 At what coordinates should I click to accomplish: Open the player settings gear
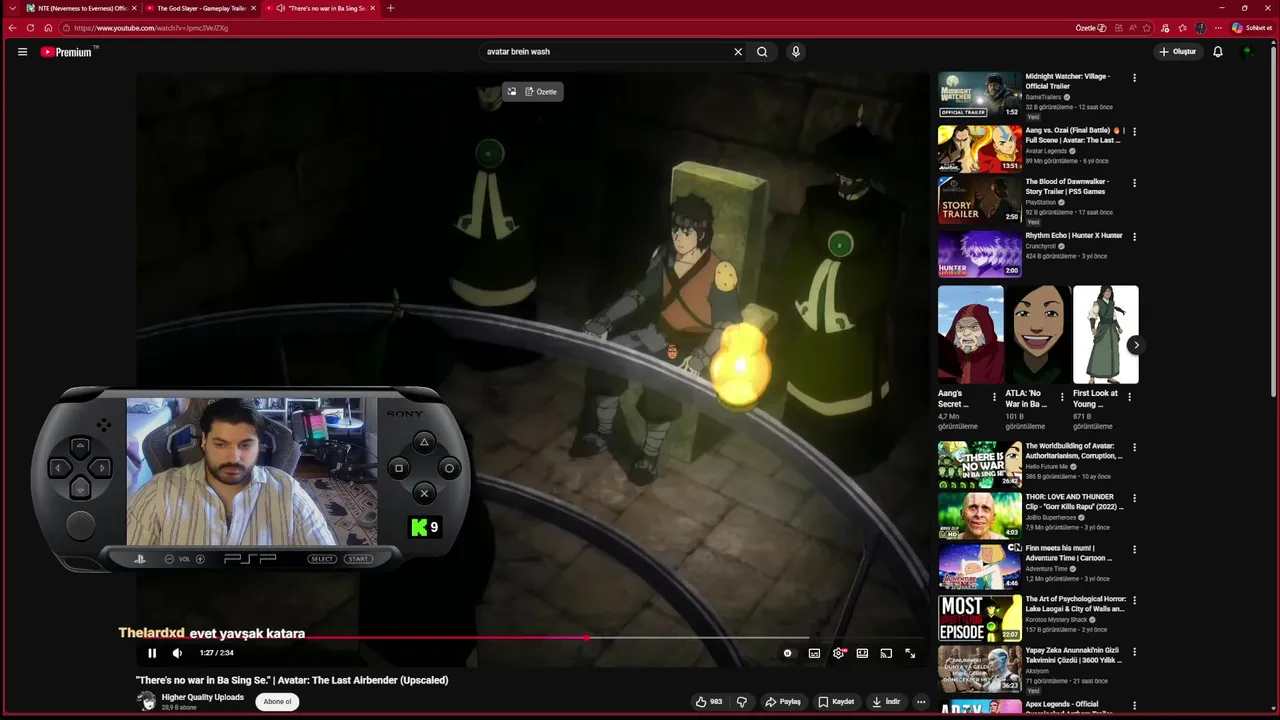(838, 653)
